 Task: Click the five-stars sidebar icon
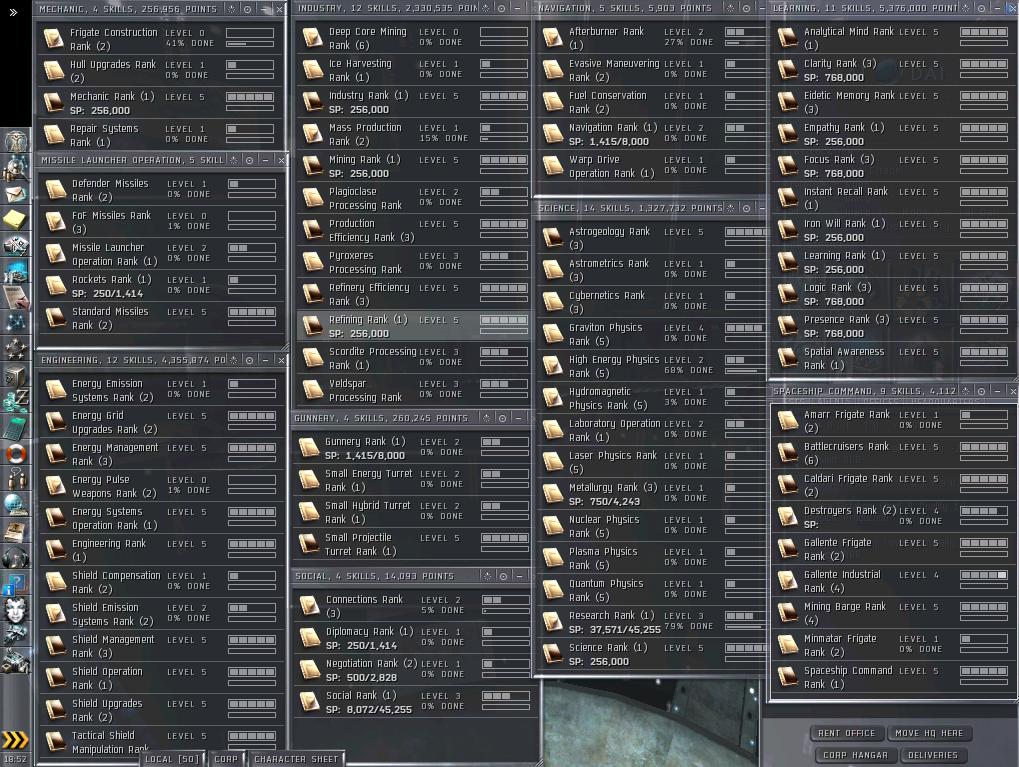pos(16,348)
